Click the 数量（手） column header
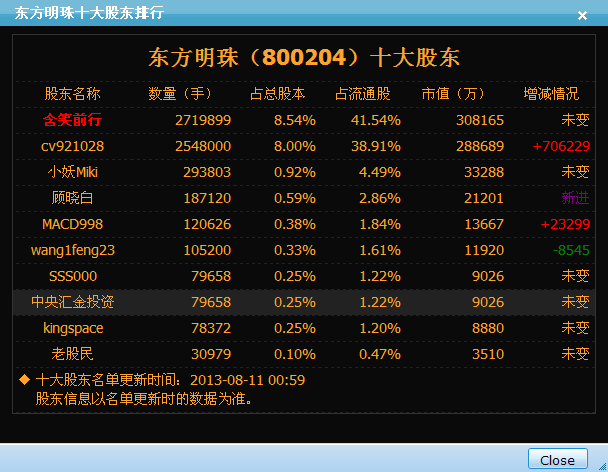The height and width of the screenshot is (472, 608). click(180, 94)
